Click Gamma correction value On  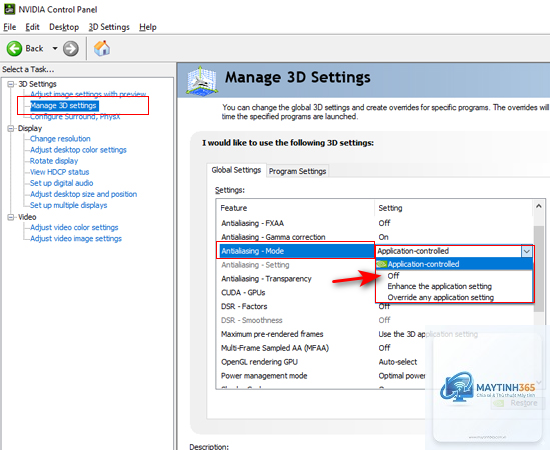[383, 237]
